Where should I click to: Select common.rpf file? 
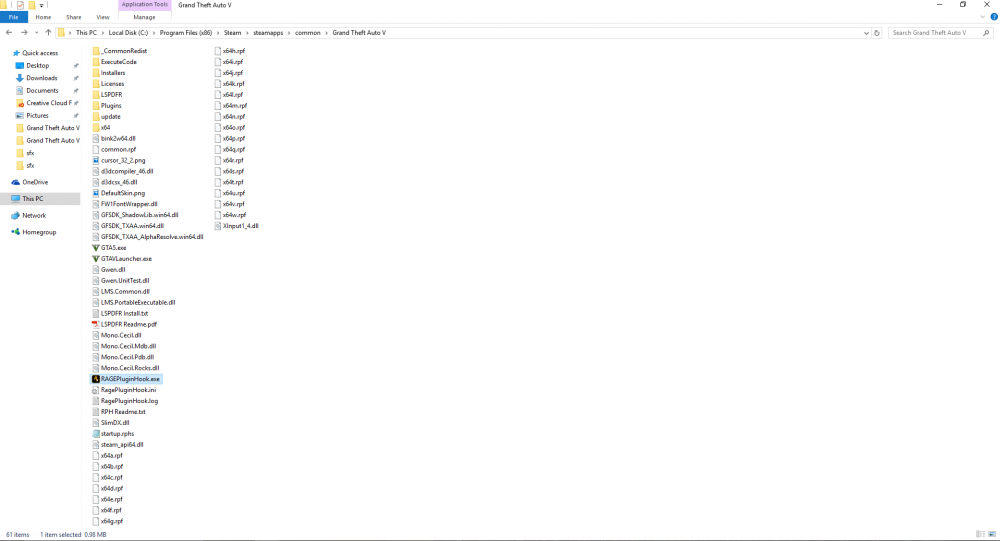[114, 149]
